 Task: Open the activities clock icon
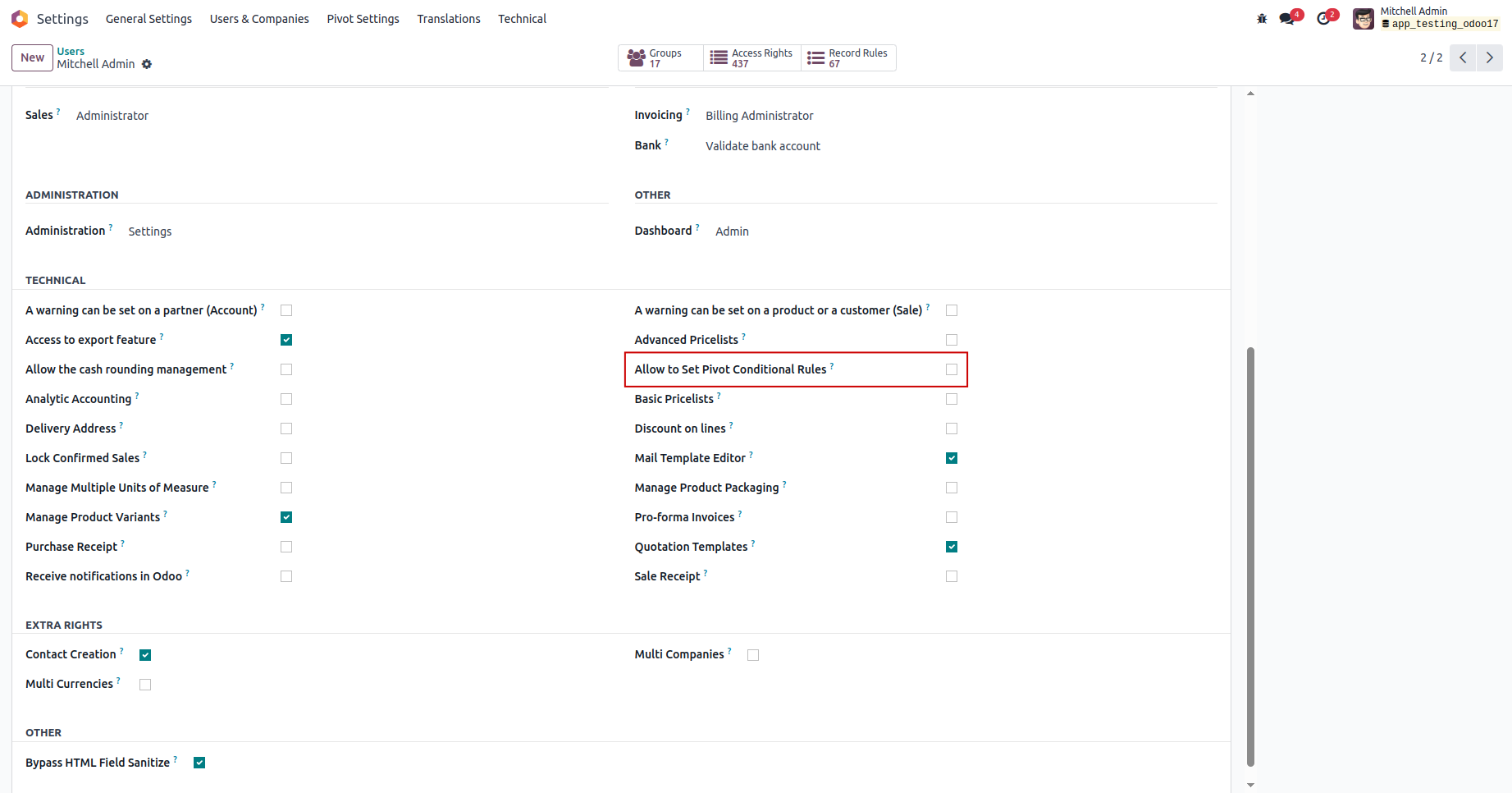pos(1323,19)
